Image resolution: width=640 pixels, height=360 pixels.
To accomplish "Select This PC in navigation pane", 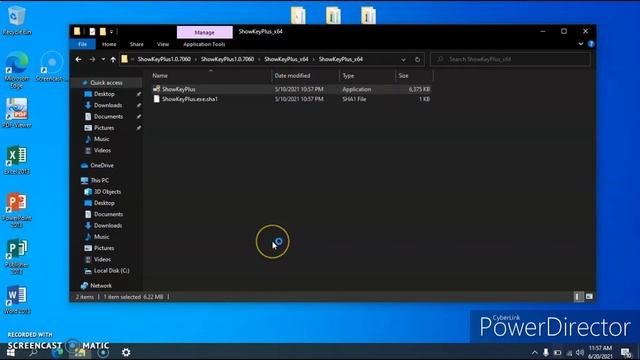I will coord(99,180).
